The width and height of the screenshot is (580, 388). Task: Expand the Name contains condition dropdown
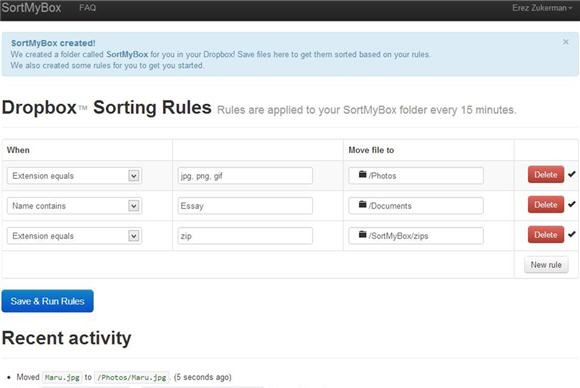click(74, 206)
